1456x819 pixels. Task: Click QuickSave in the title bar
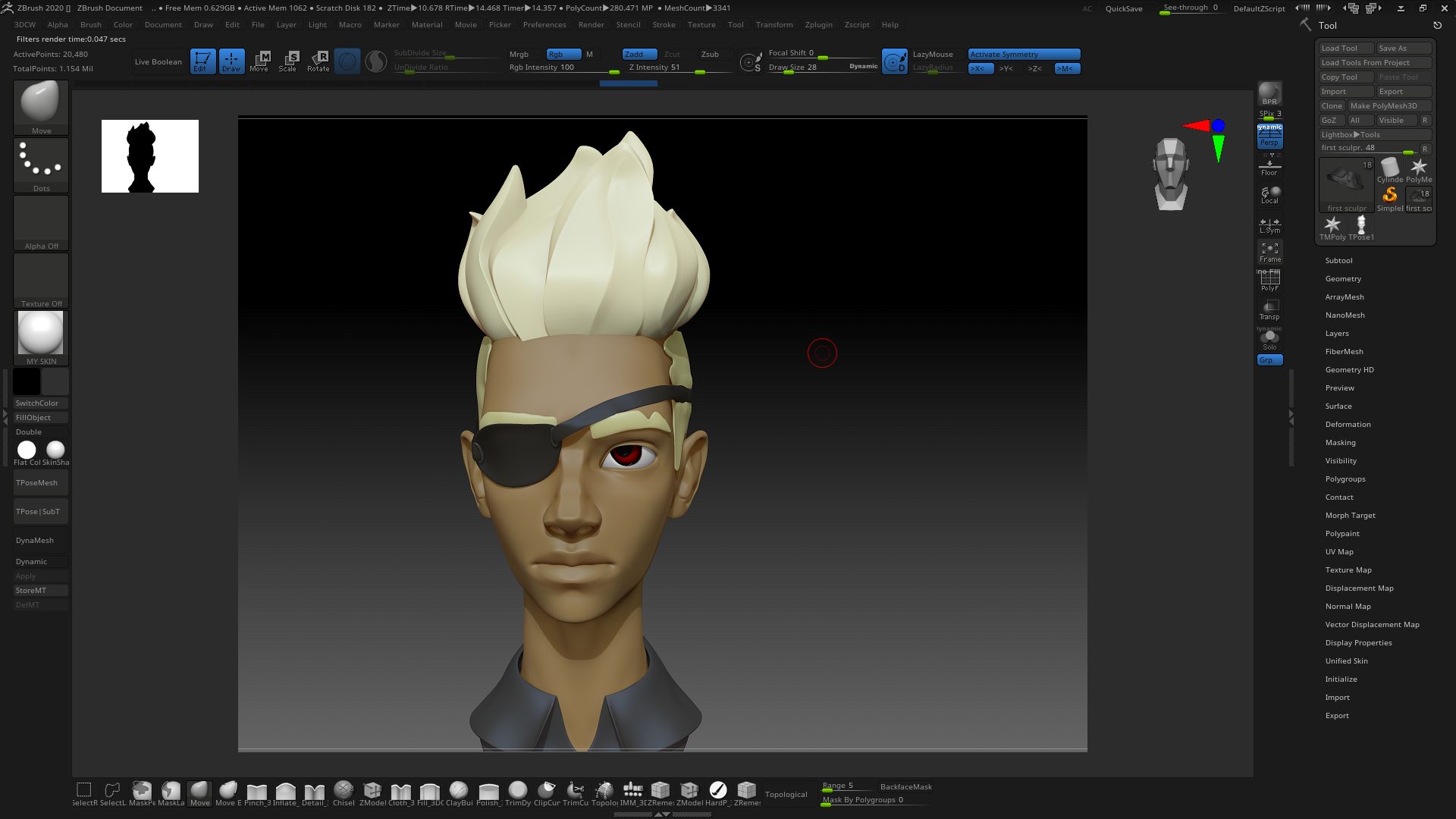click(x=1124, y=8)
